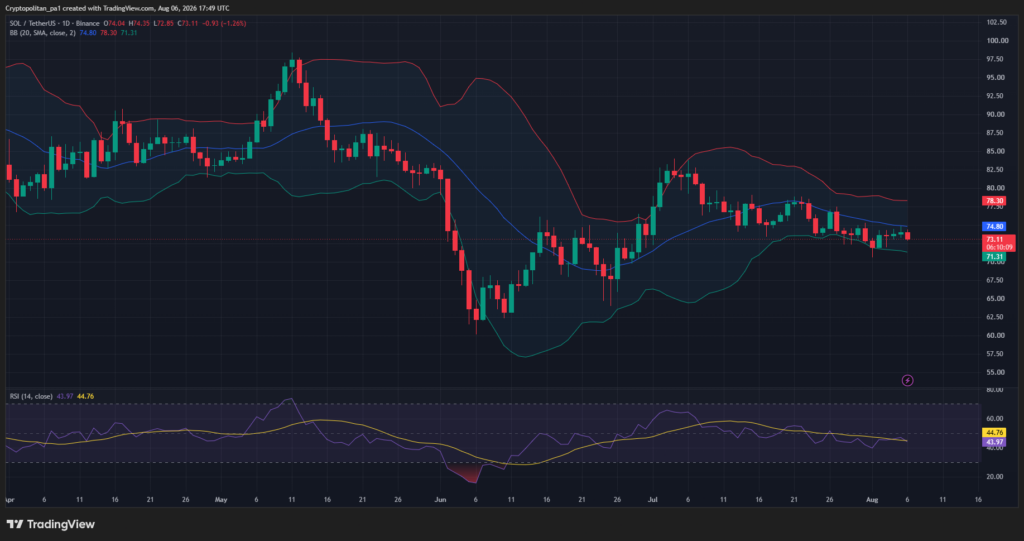
Task: Click the Jul label on time axis
Action: (x=652, y=500)
